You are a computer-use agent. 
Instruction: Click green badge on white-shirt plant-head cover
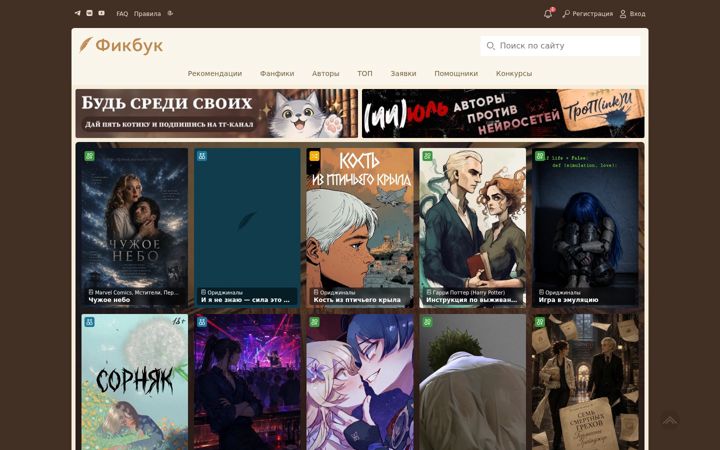pos(427,322)
